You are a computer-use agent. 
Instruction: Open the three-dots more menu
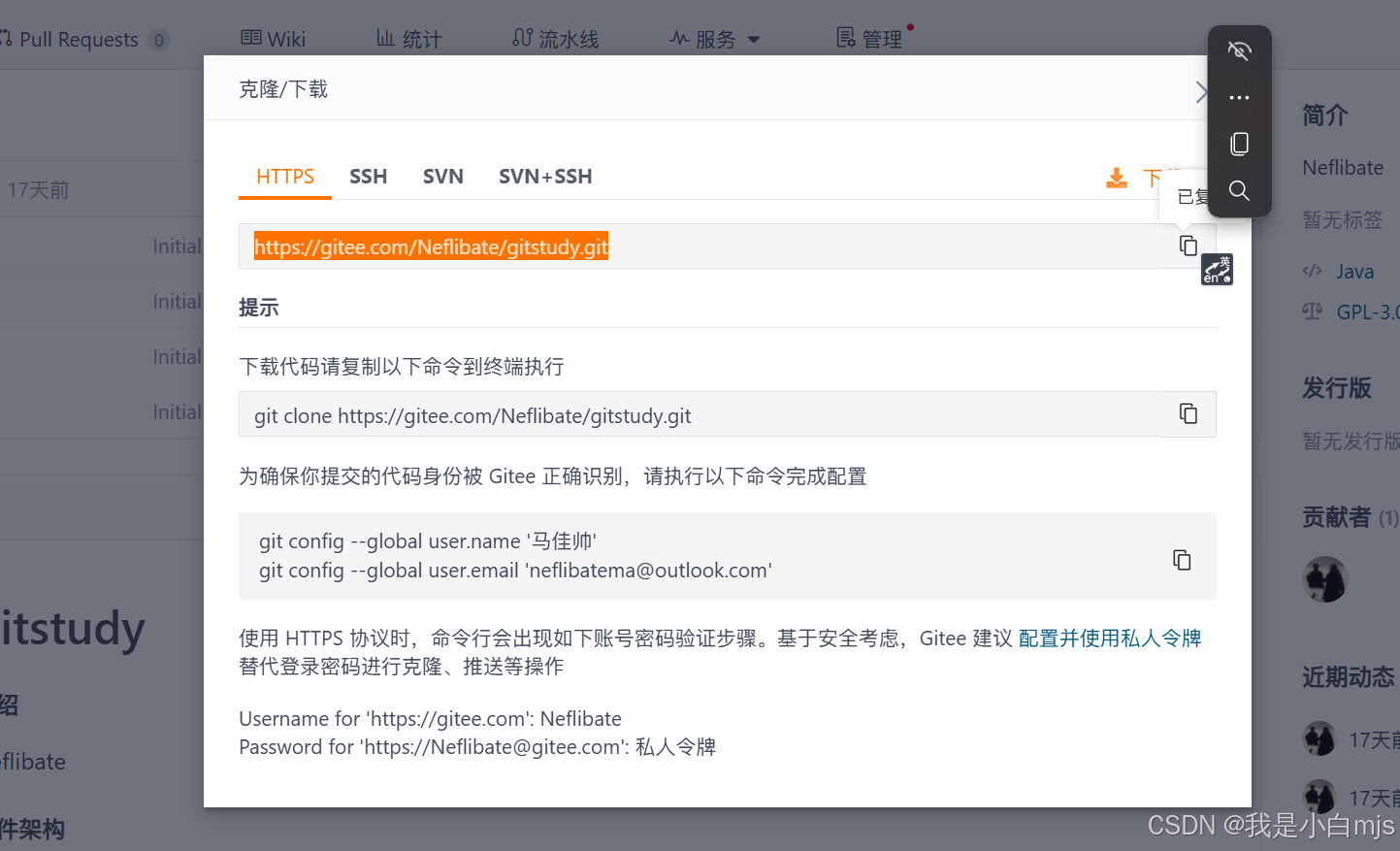click(x=1239, y=97)
